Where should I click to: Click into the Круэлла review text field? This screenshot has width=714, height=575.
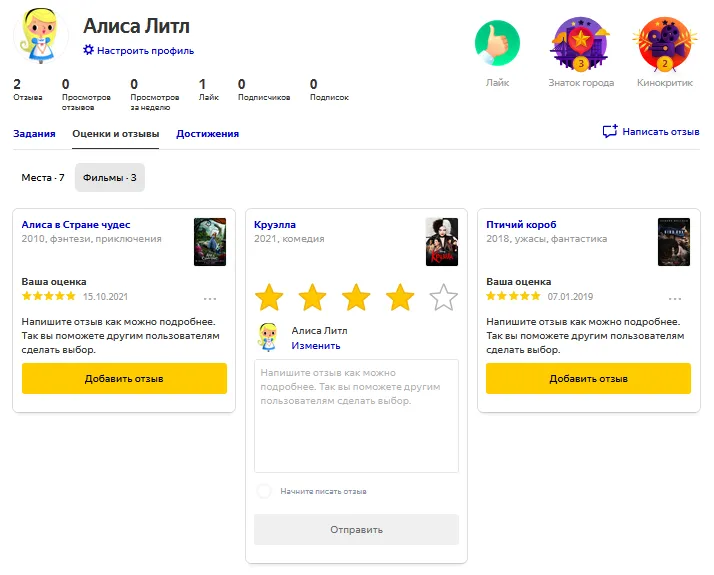click(356, 415)
